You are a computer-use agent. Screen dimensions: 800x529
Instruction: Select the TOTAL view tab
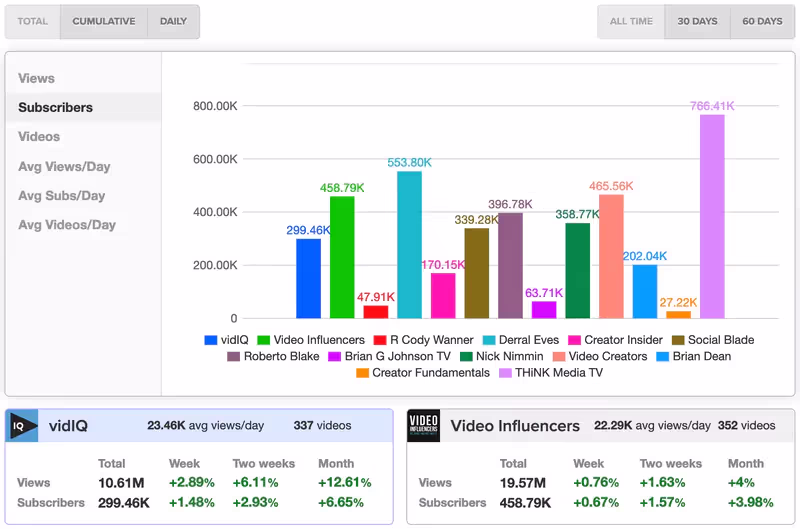(33, 21)
